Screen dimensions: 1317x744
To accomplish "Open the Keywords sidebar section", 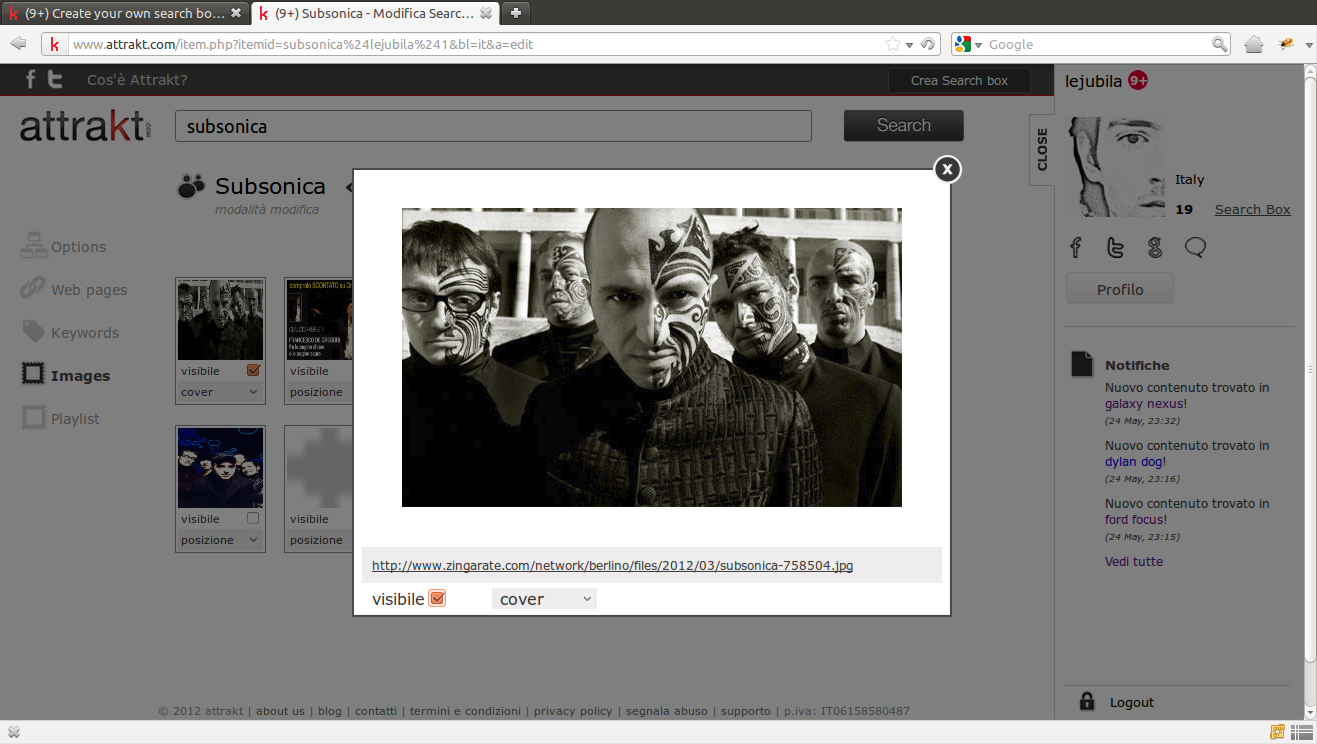I will click(70, 333).
